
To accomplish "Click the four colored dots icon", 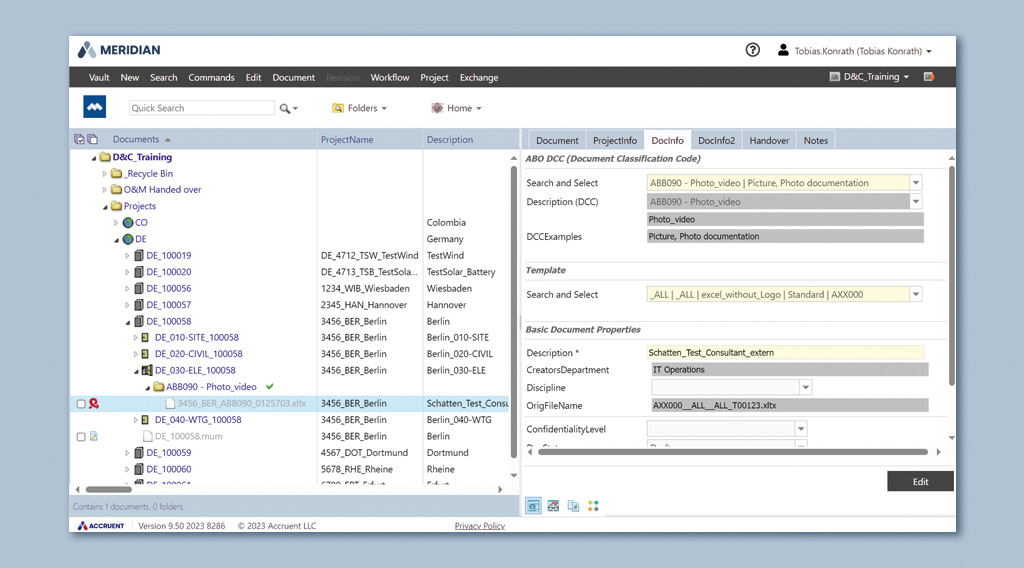I will point(593,506).
